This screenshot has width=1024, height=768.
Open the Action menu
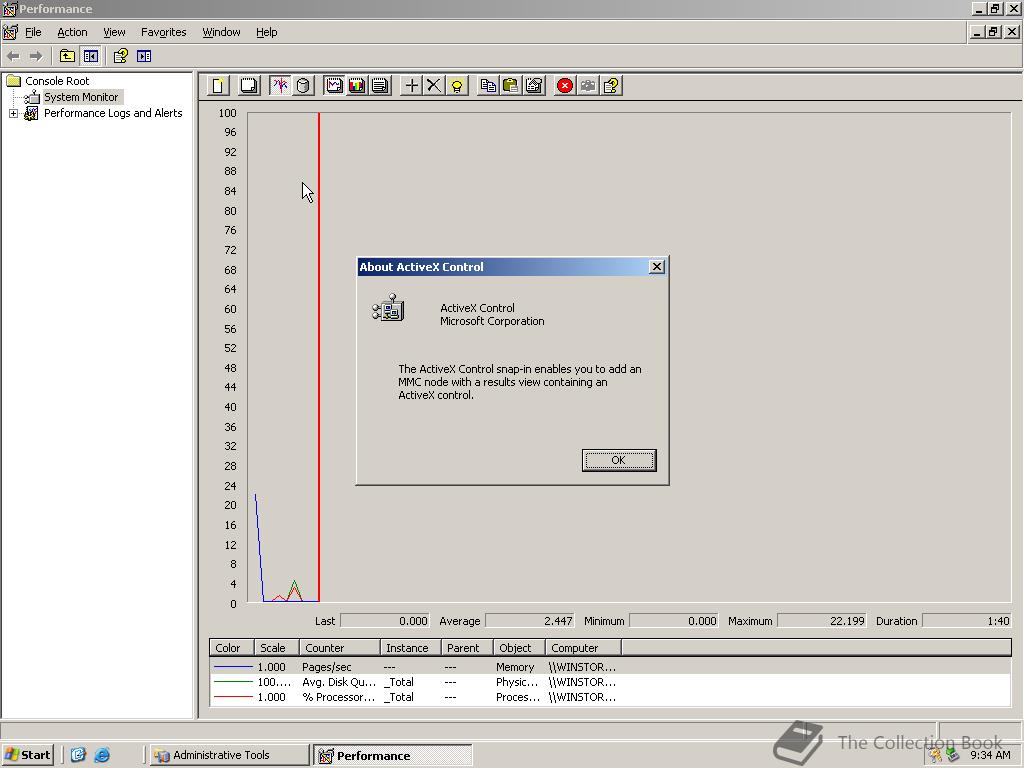click(x=72, y=32)
